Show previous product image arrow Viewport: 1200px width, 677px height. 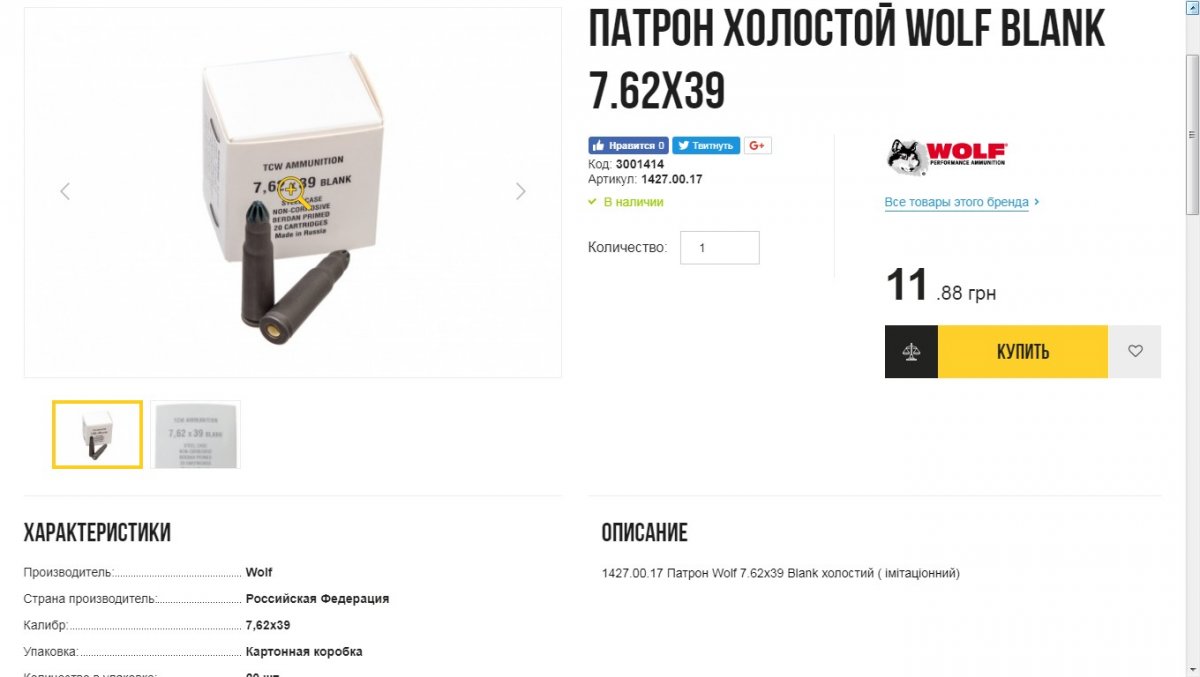(65, 191)
